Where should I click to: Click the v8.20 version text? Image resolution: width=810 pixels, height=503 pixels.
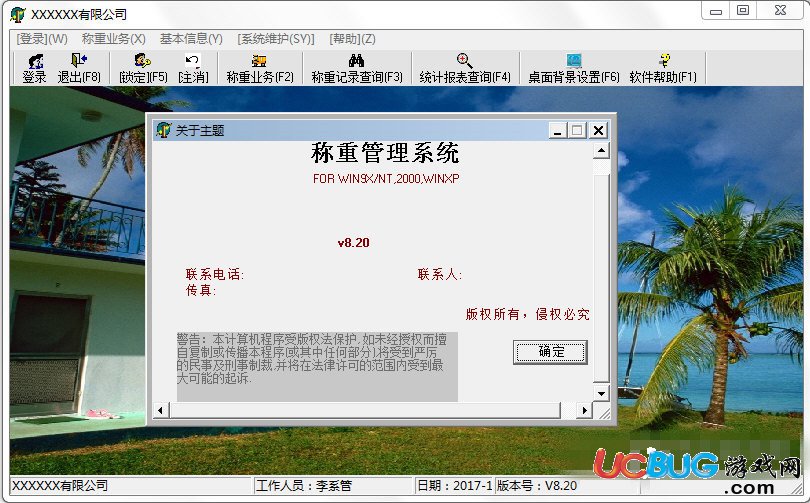coord(354,243)
